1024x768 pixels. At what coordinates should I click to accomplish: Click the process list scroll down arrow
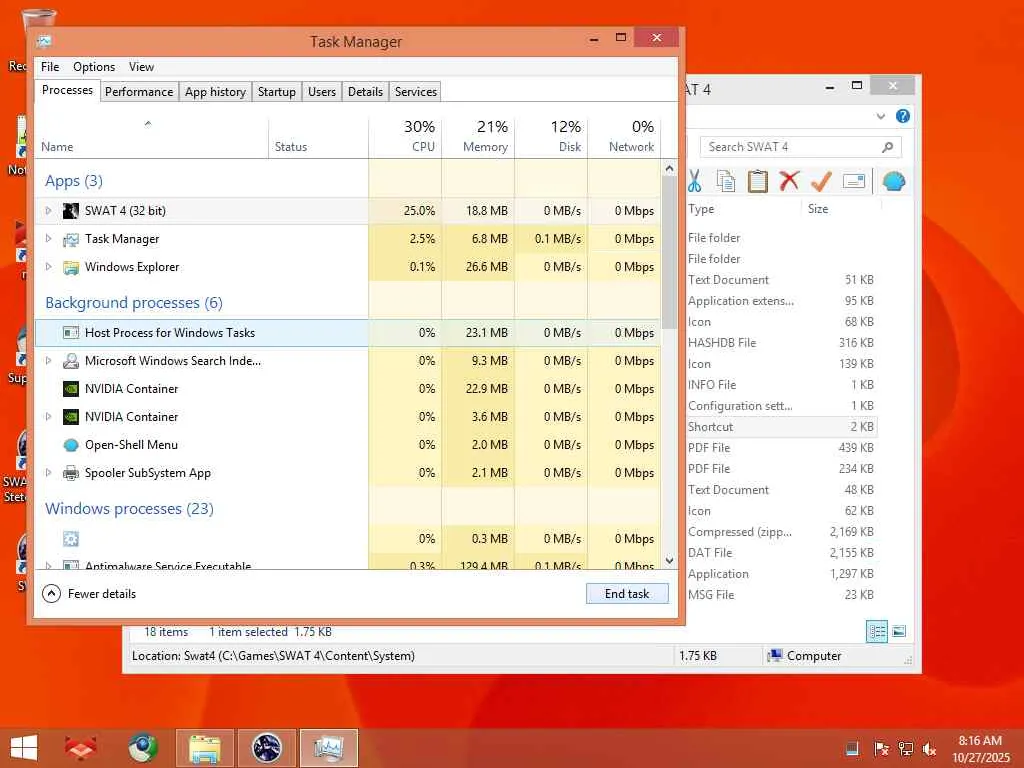[x=669, y=560]
